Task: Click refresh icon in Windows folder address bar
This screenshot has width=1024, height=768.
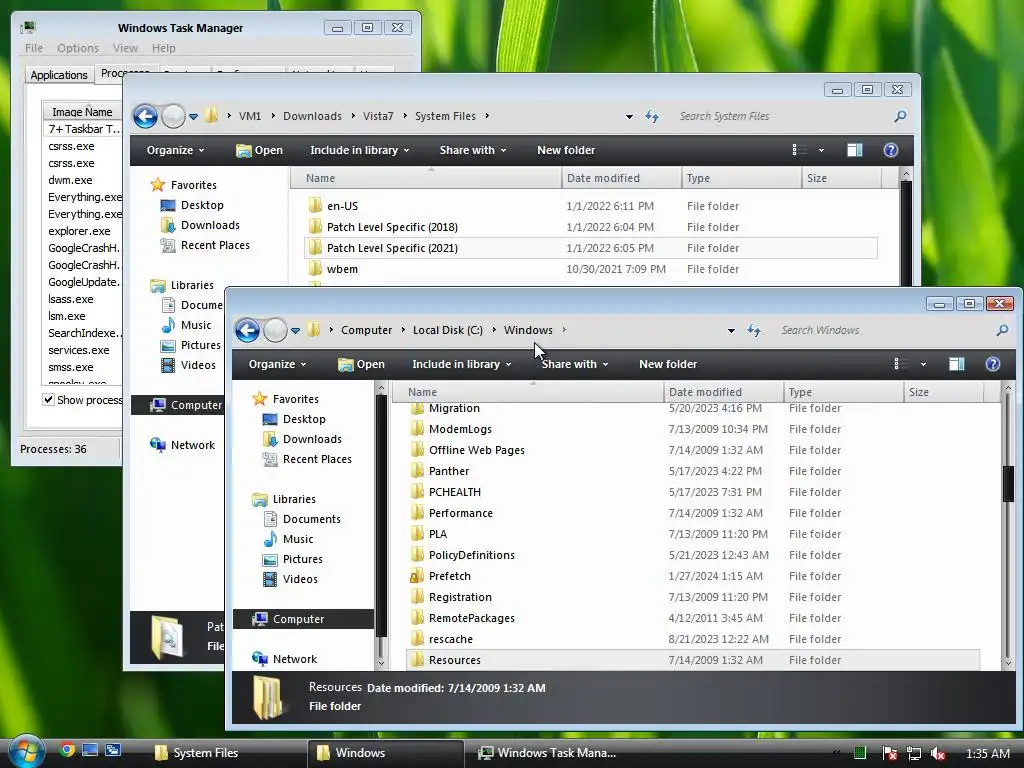Action: [x=754, y=330]
